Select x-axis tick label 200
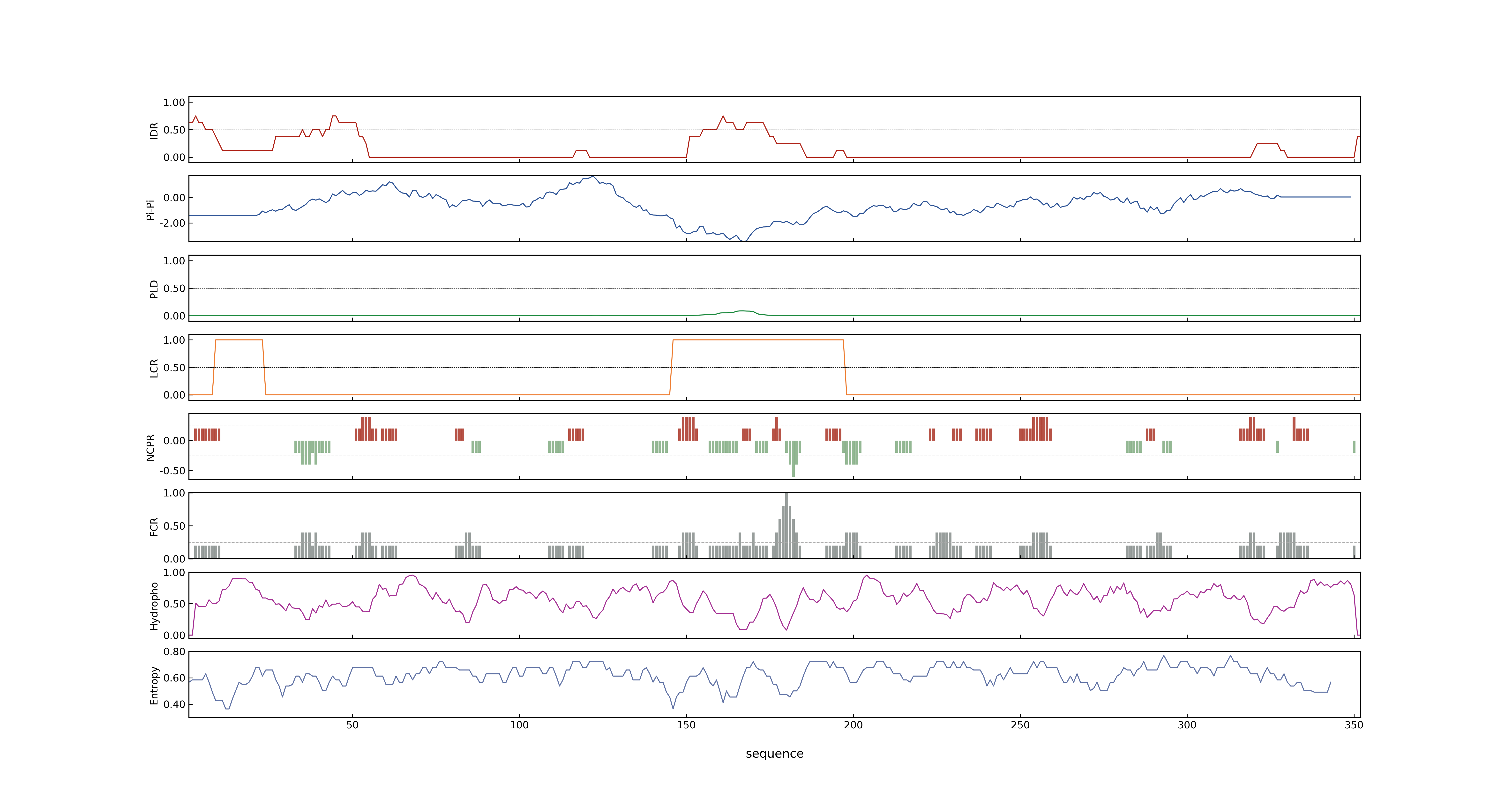This screenshot has width=1512, height=806. pyautogui.click(x=853, y=725)
